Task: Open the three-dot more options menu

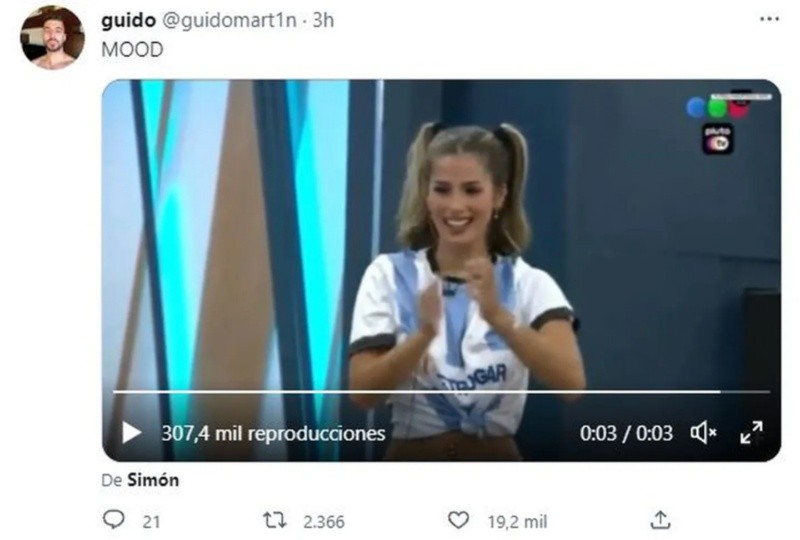Action: pos(769,19)
